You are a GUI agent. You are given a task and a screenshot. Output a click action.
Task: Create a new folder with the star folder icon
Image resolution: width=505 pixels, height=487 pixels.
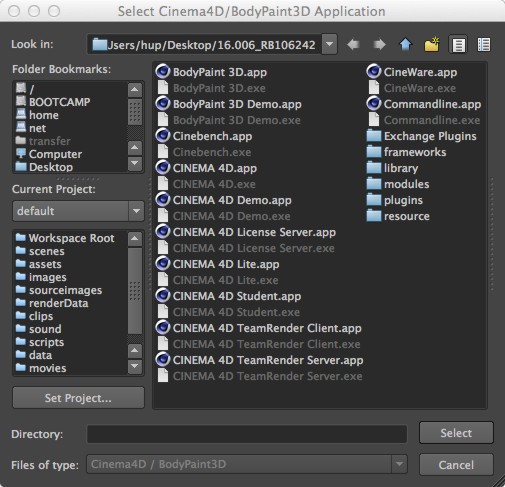click(432, 44)
